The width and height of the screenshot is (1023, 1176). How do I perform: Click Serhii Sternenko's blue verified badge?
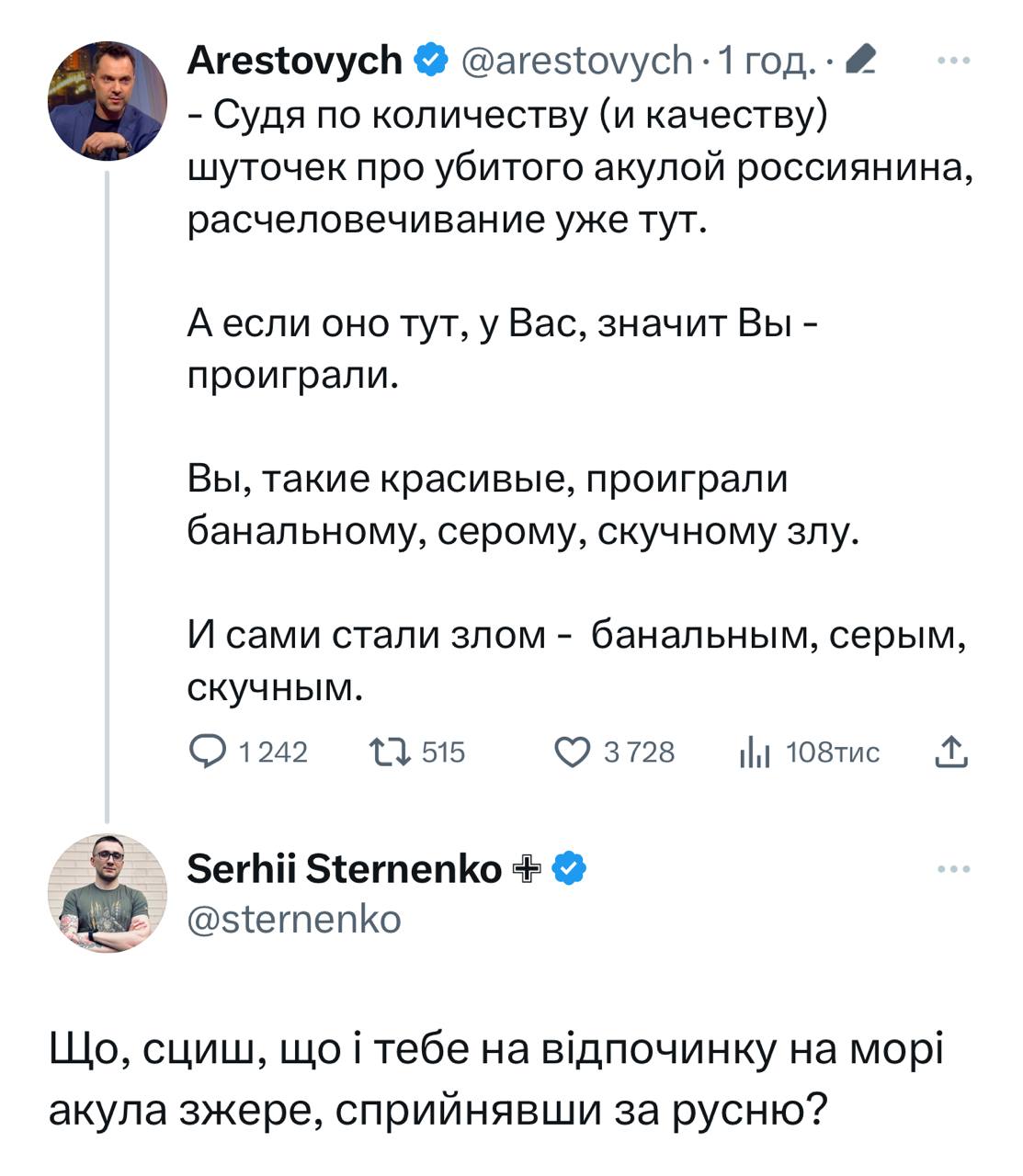[570, 868]
